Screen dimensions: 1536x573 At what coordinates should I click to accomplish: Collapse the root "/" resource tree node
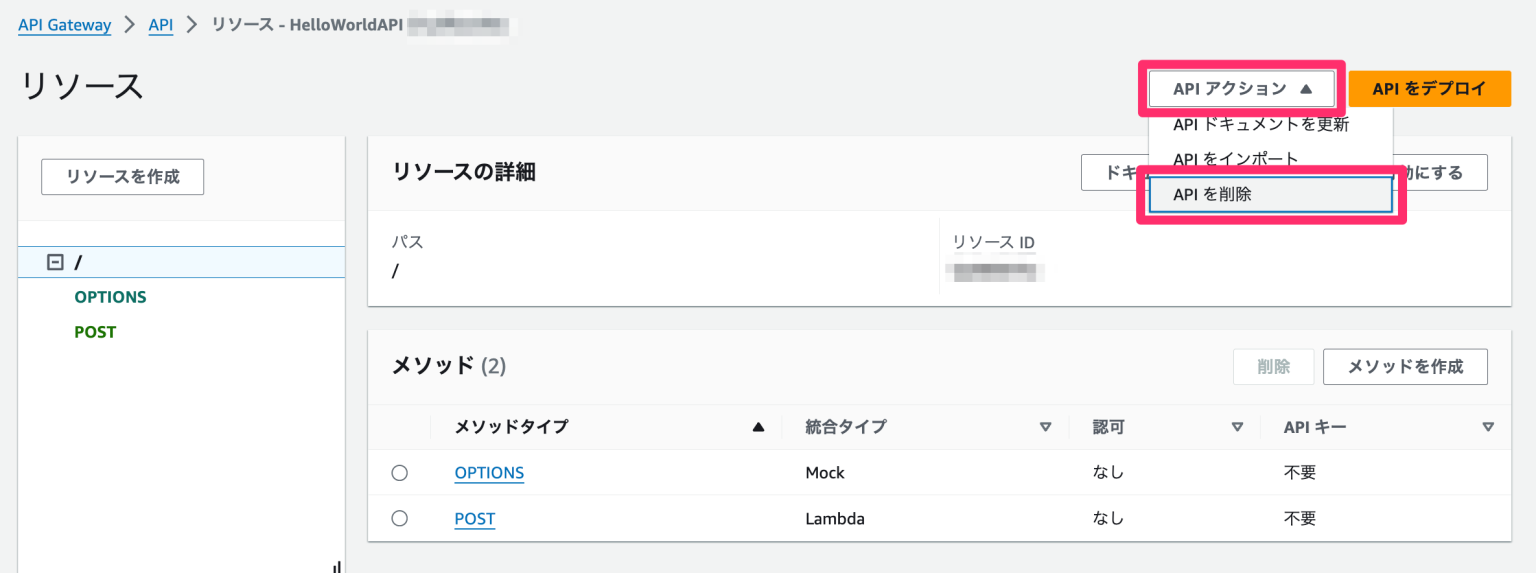56,262
